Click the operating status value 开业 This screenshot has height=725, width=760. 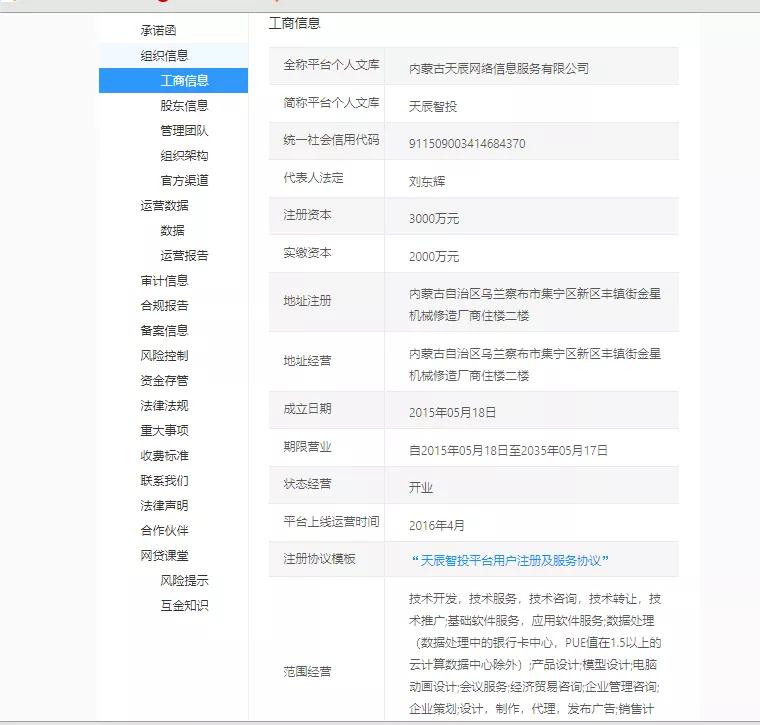tap(421, 488)
